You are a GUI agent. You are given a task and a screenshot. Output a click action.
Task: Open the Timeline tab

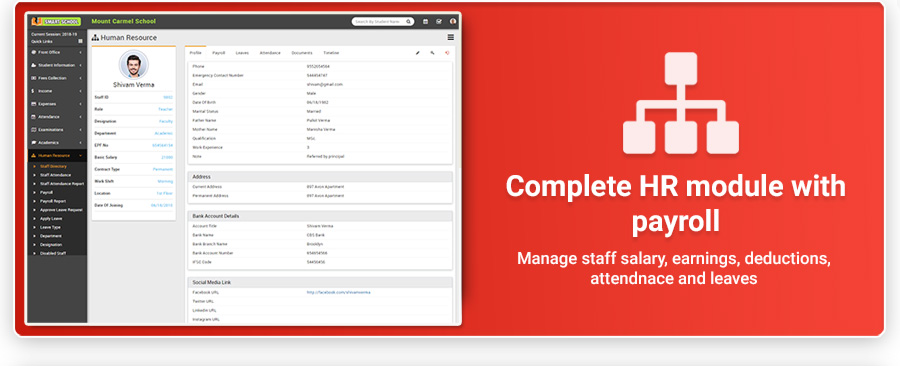pyautogui.click(x=331, y=53)
